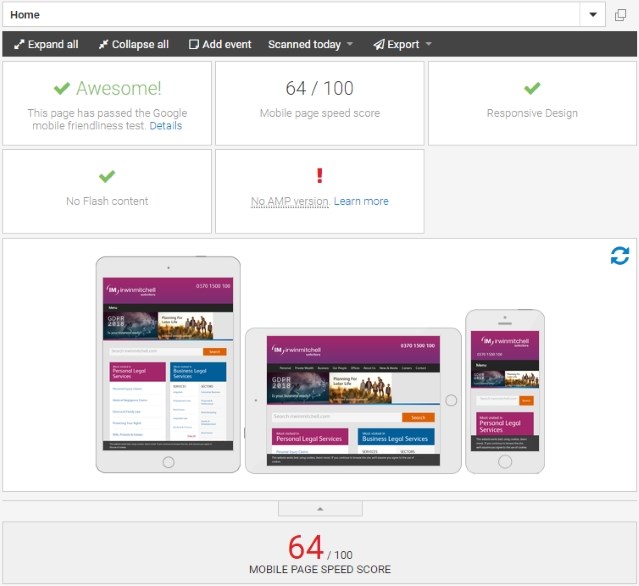Click the MOBILE PAGE SPEED SCORE caption
639x586 pixels.
pos(320,569)
